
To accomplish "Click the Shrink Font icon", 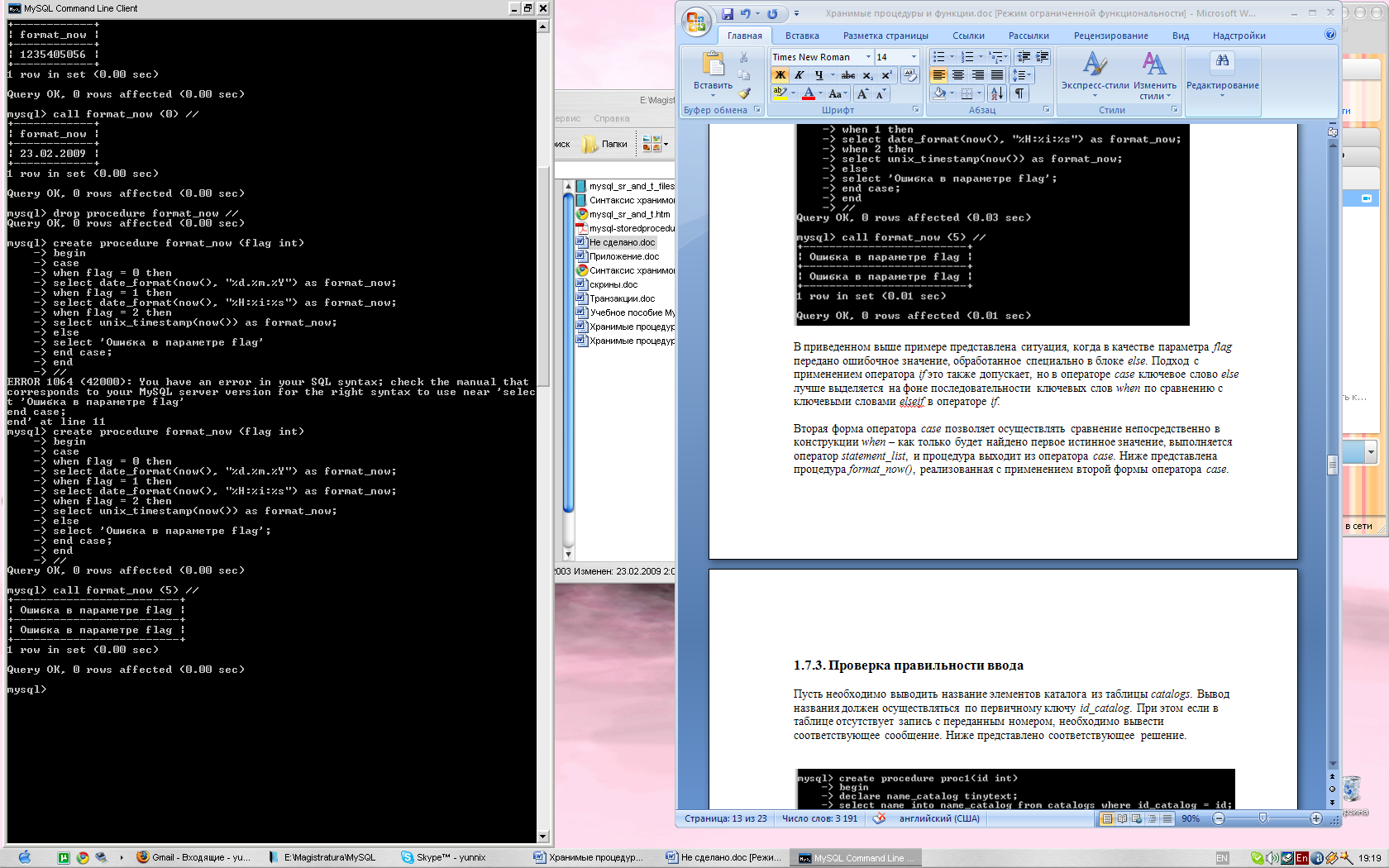I will pos(881,93).
